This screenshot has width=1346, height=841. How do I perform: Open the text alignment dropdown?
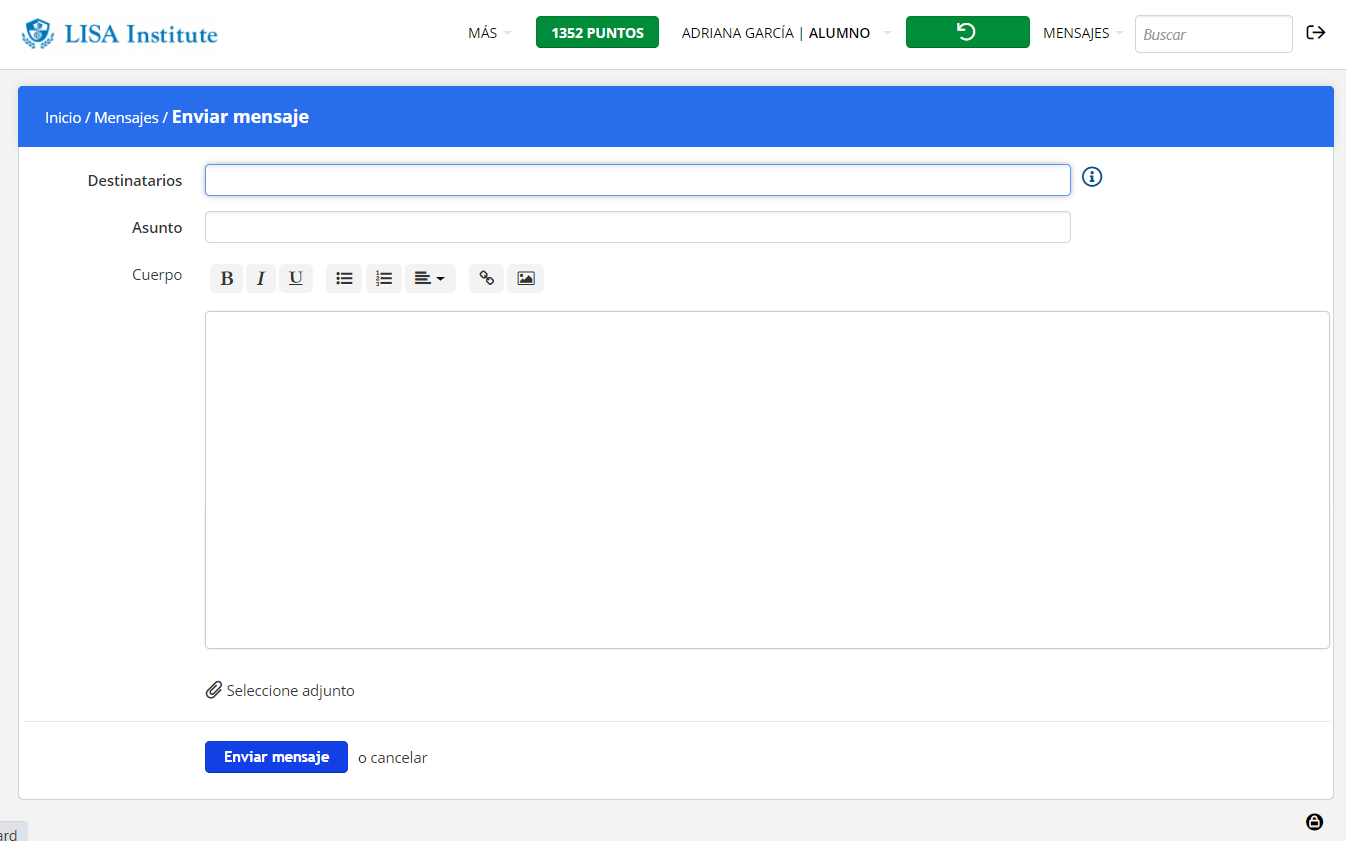click(x=430, y=278)
